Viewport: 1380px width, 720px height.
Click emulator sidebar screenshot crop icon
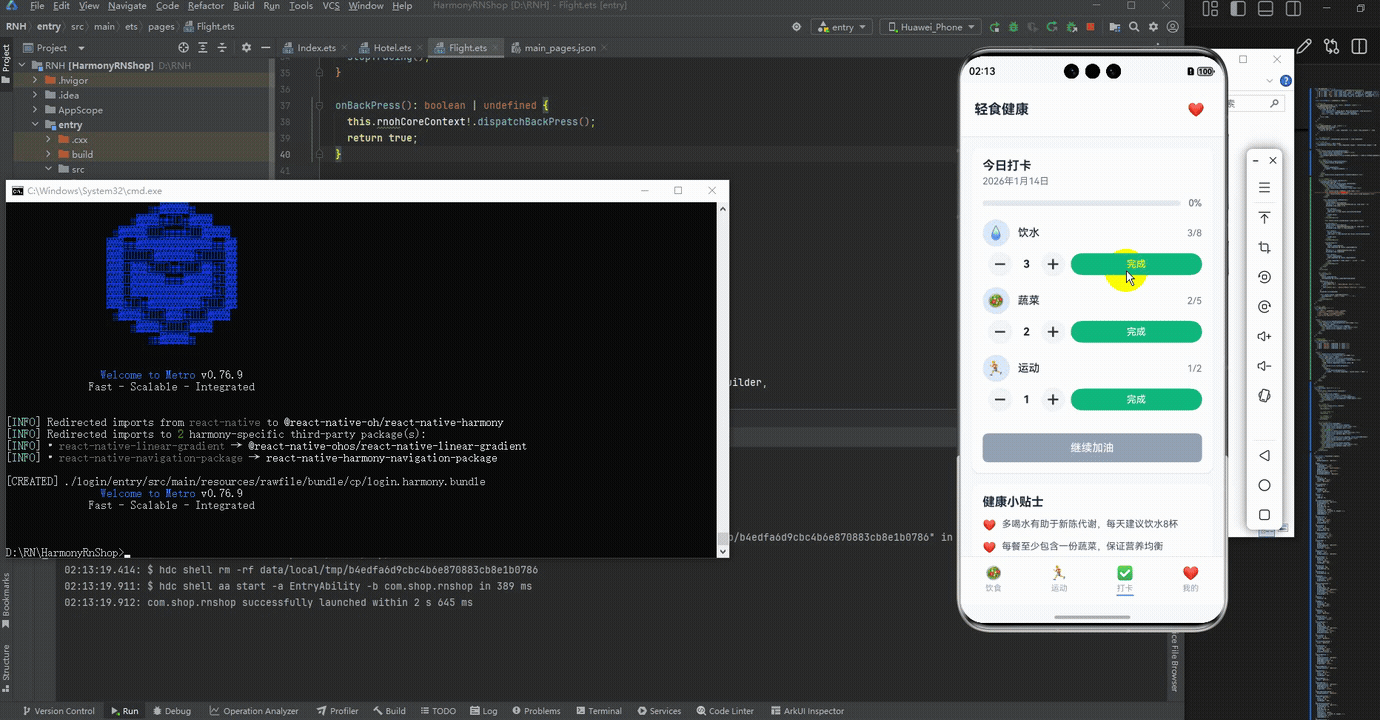(1264, 247)
